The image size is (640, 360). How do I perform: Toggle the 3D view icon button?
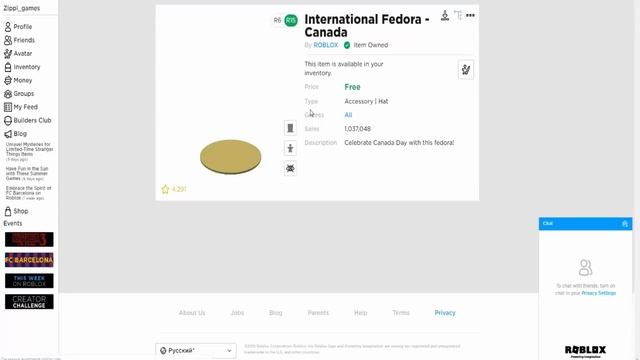click(x=290, y=128)
